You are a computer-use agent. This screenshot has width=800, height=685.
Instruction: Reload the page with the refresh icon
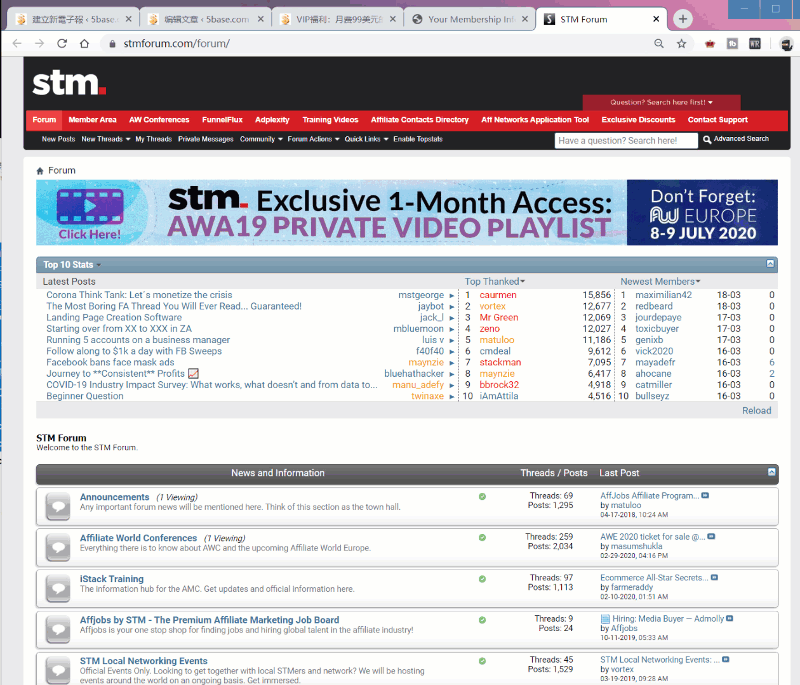62,43
